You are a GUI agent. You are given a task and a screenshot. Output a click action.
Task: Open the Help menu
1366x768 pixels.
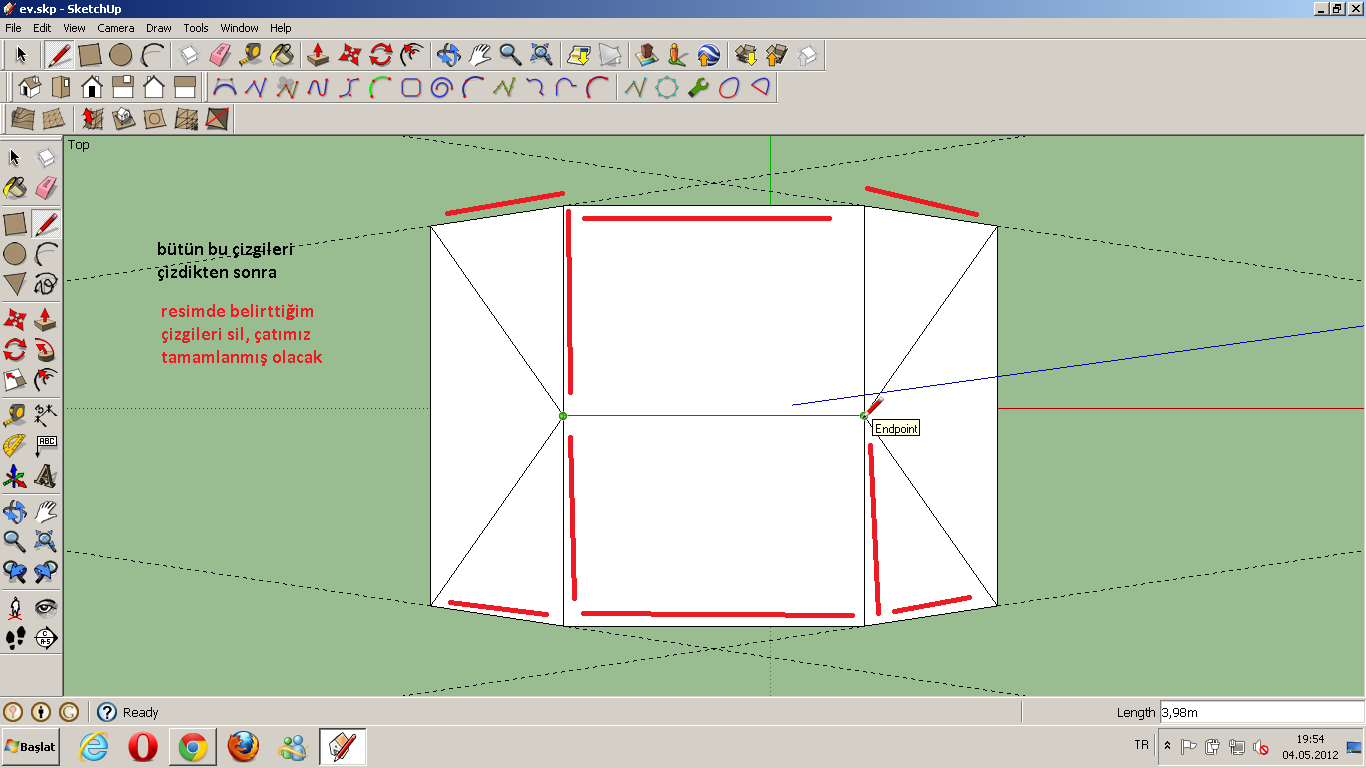coord(281,28)
